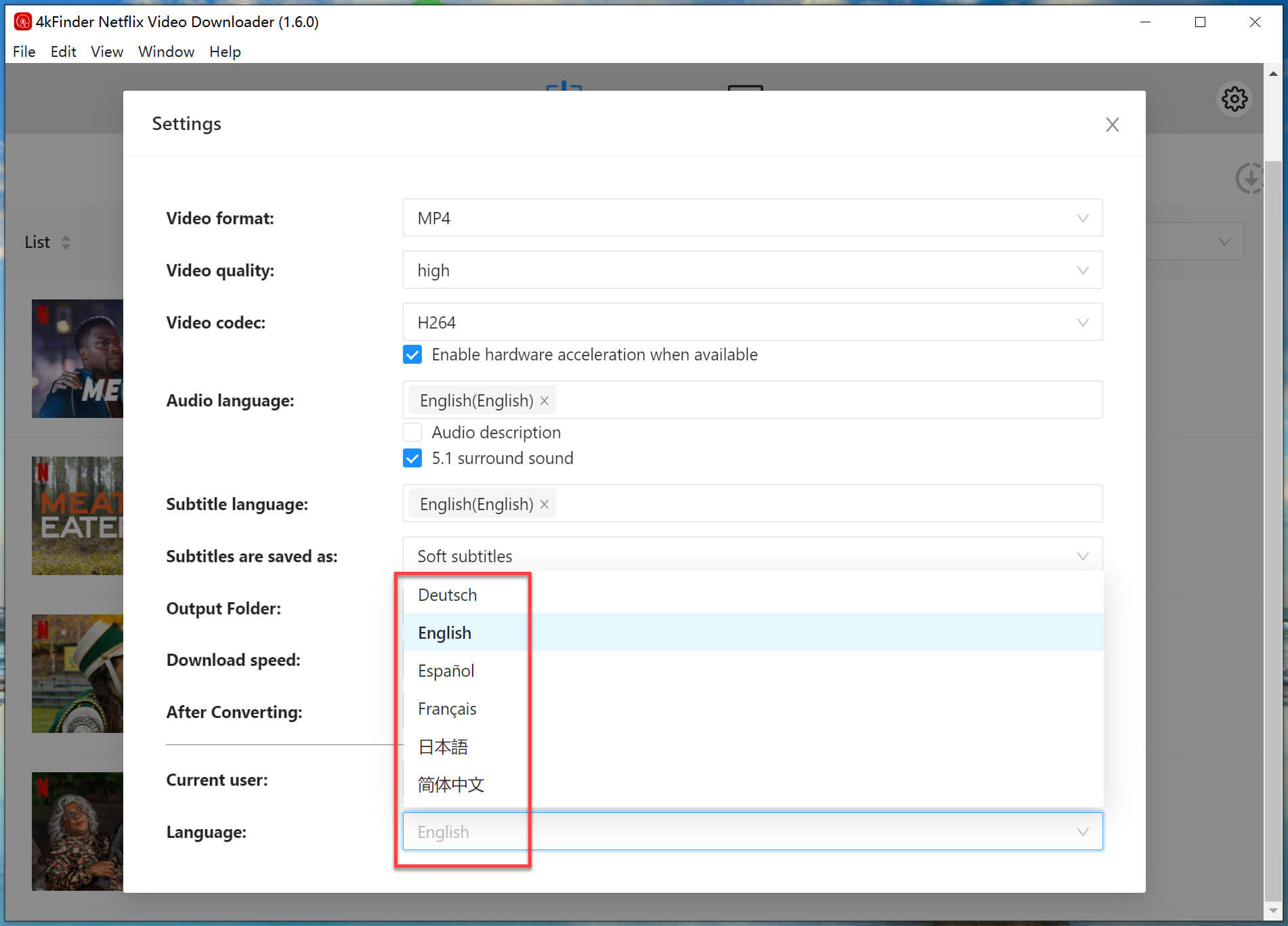The height and width of the screenshot is (926, 1288).
Task: Collapse the Language dropdown
Action: pos(752,832)
